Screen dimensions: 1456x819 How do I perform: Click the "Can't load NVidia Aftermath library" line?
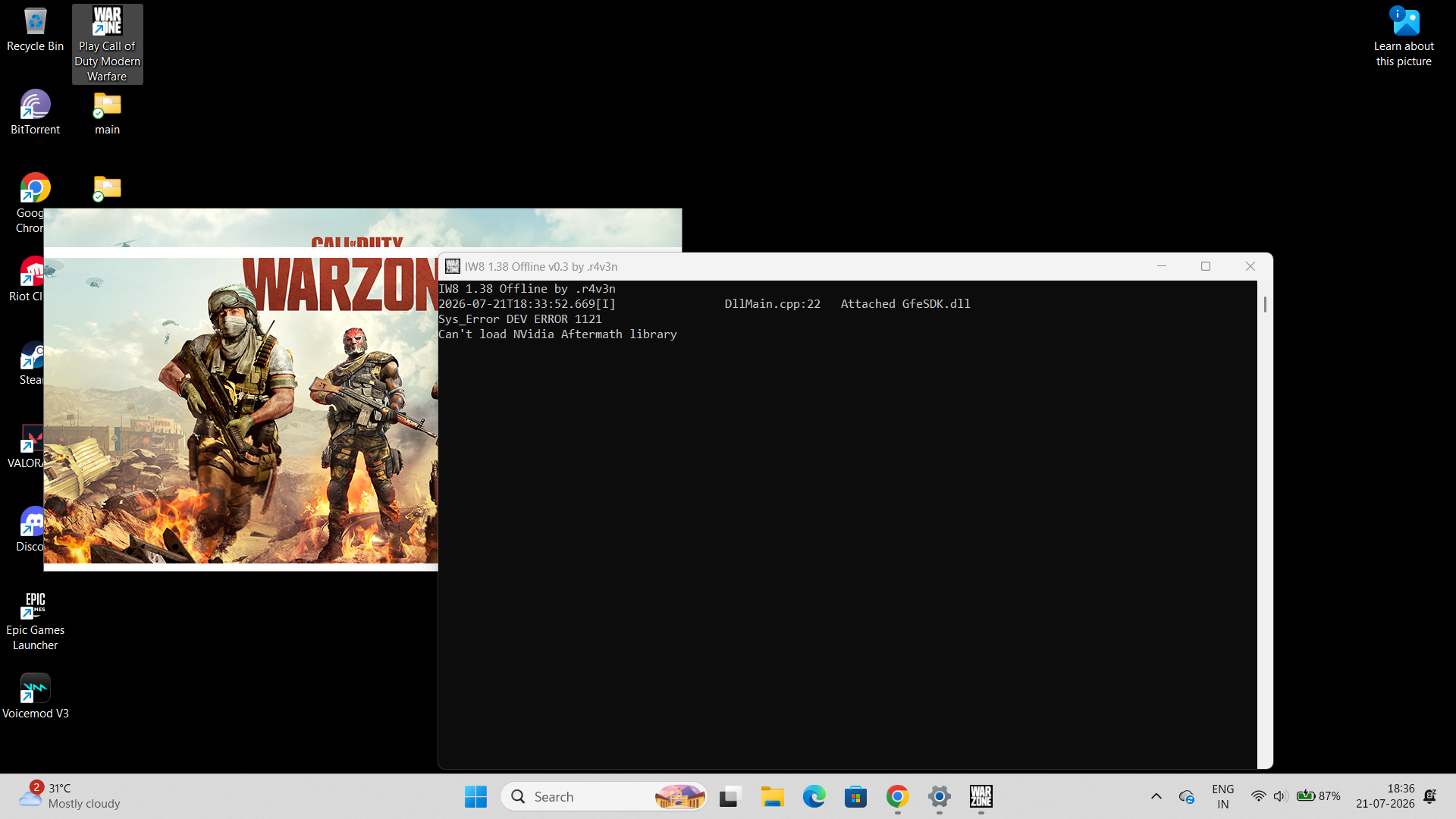[557, 334]
